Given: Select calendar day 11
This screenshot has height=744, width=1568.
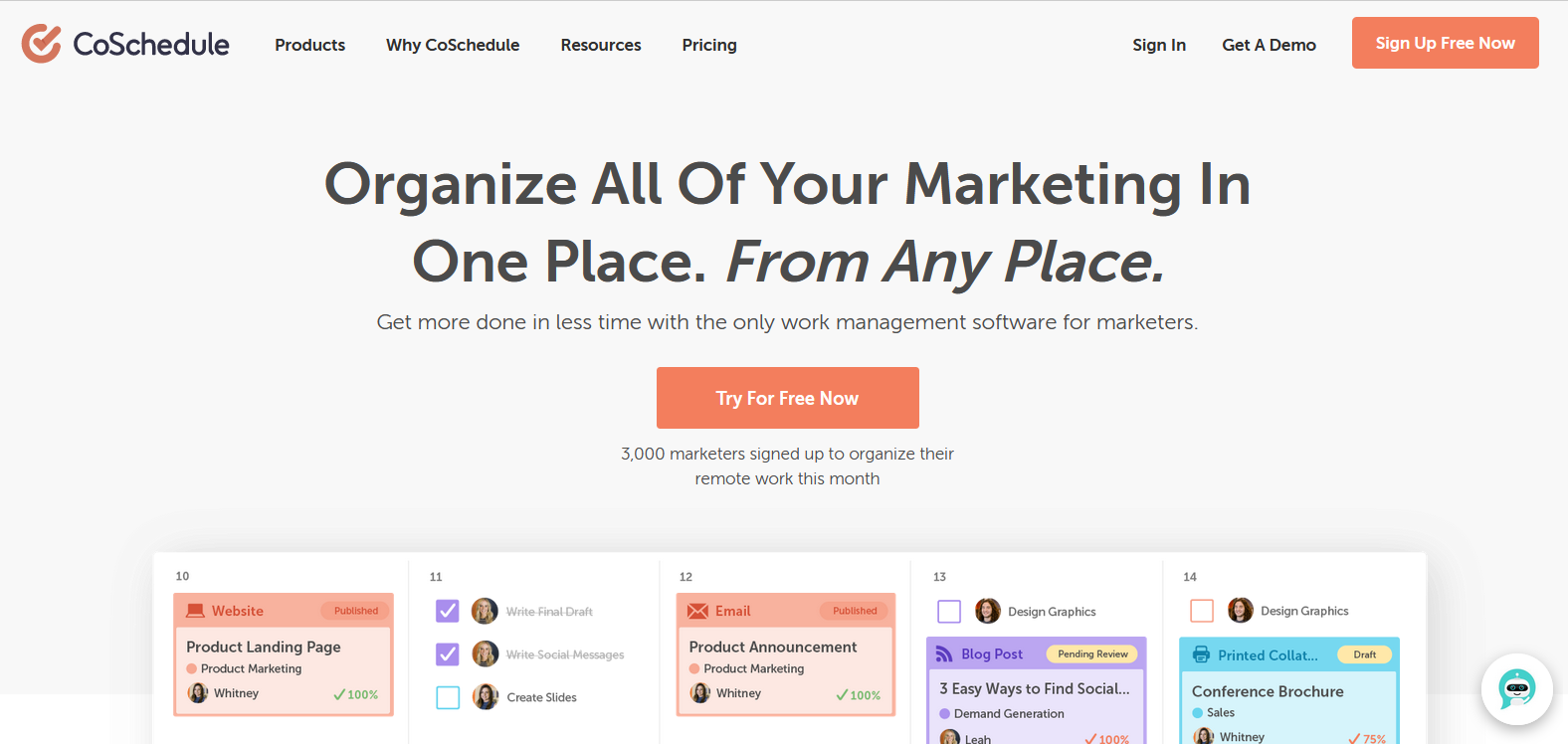Looking at the screenshot, I should pos(436,577).
